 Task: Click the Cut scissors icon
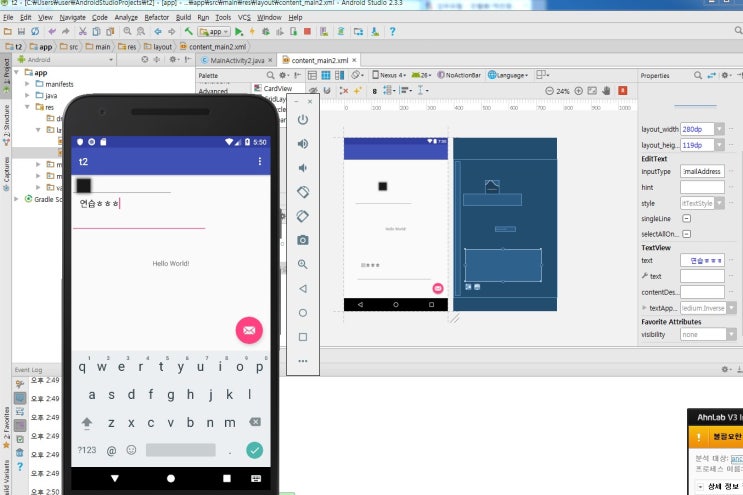pyautogui.click(x=82, y=32)
